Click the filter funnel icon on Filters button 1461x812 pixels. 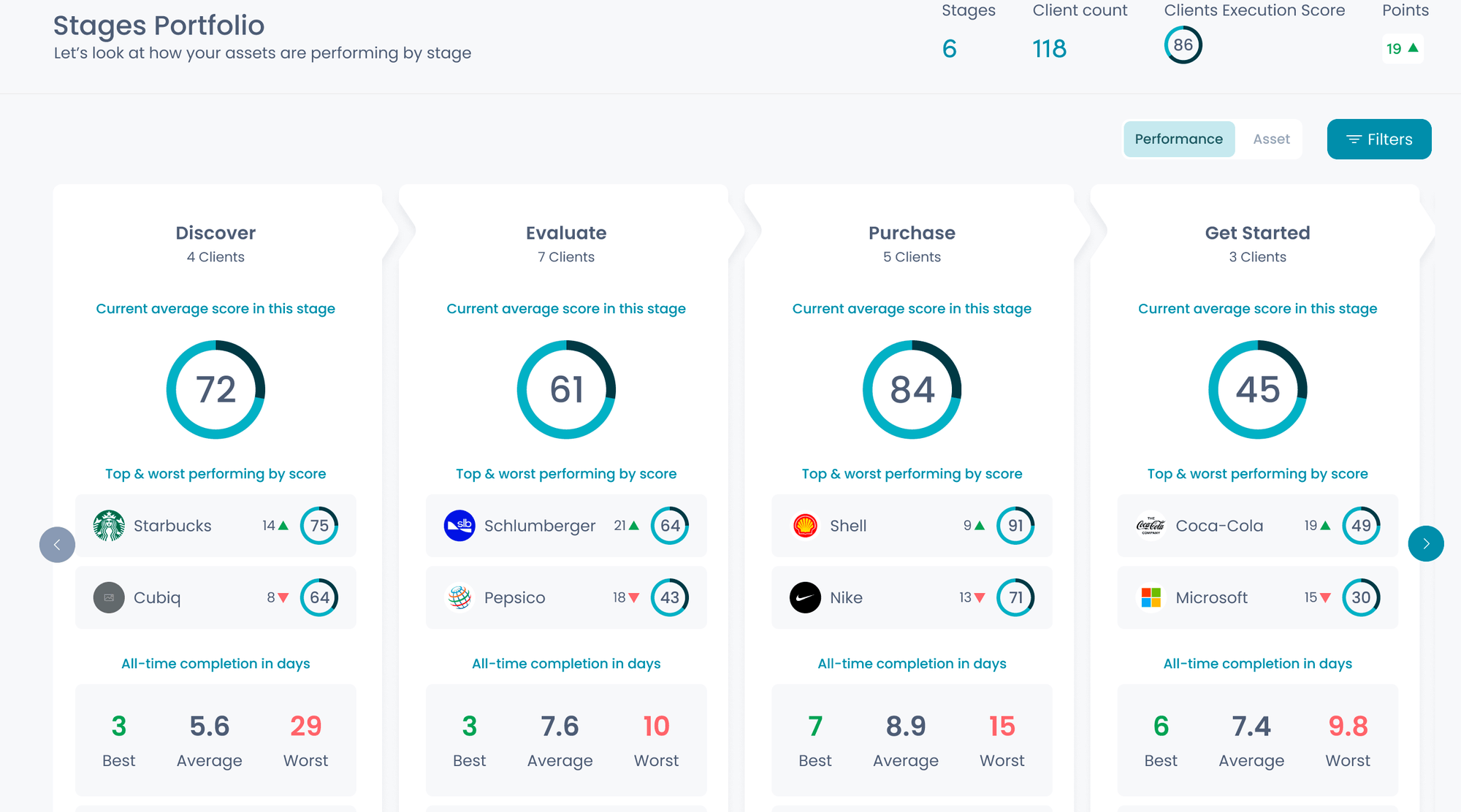pos(1354,139)
